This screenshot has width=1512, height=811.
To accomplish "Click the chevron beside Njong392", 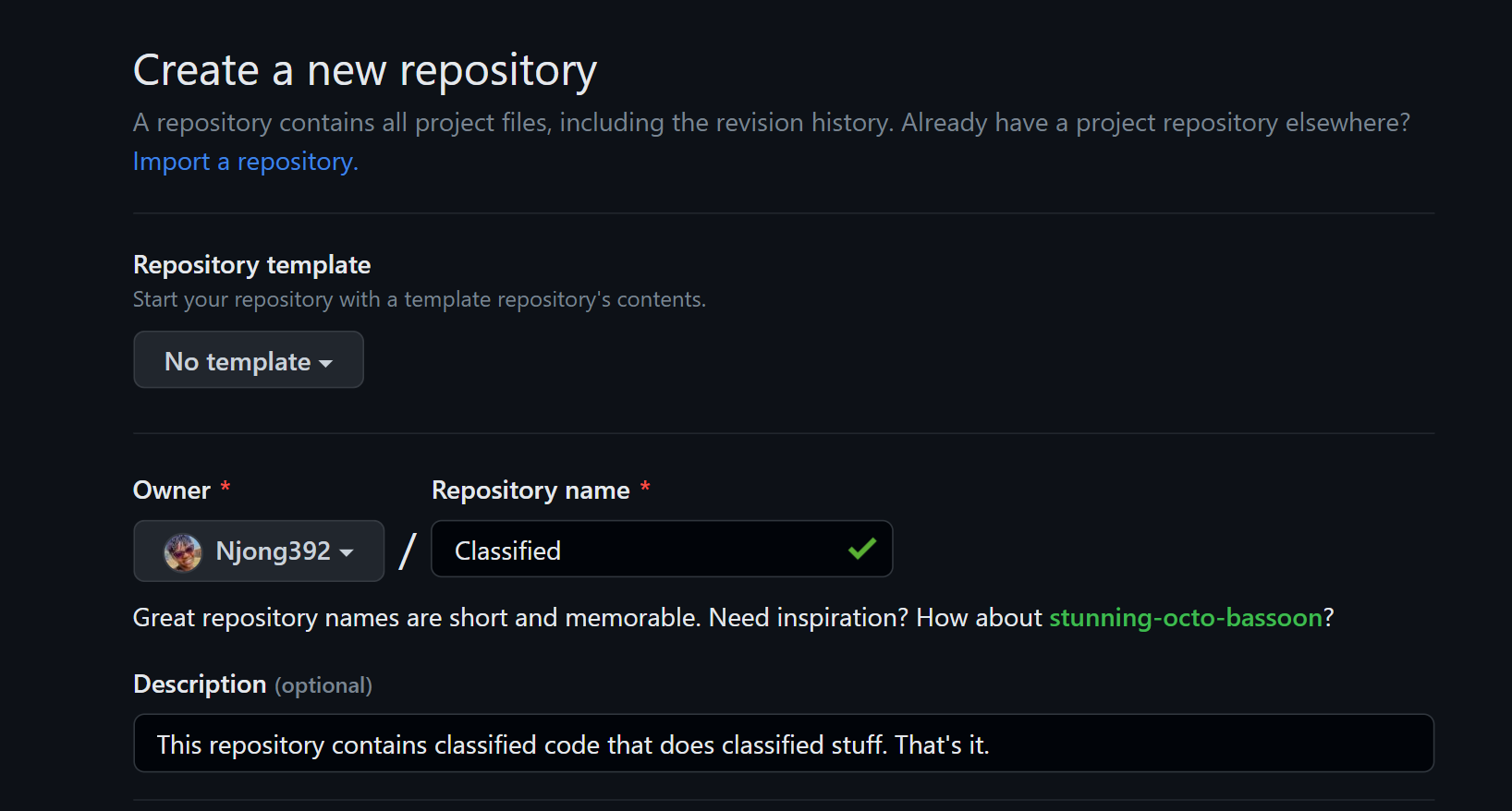I will click(346, 551).
